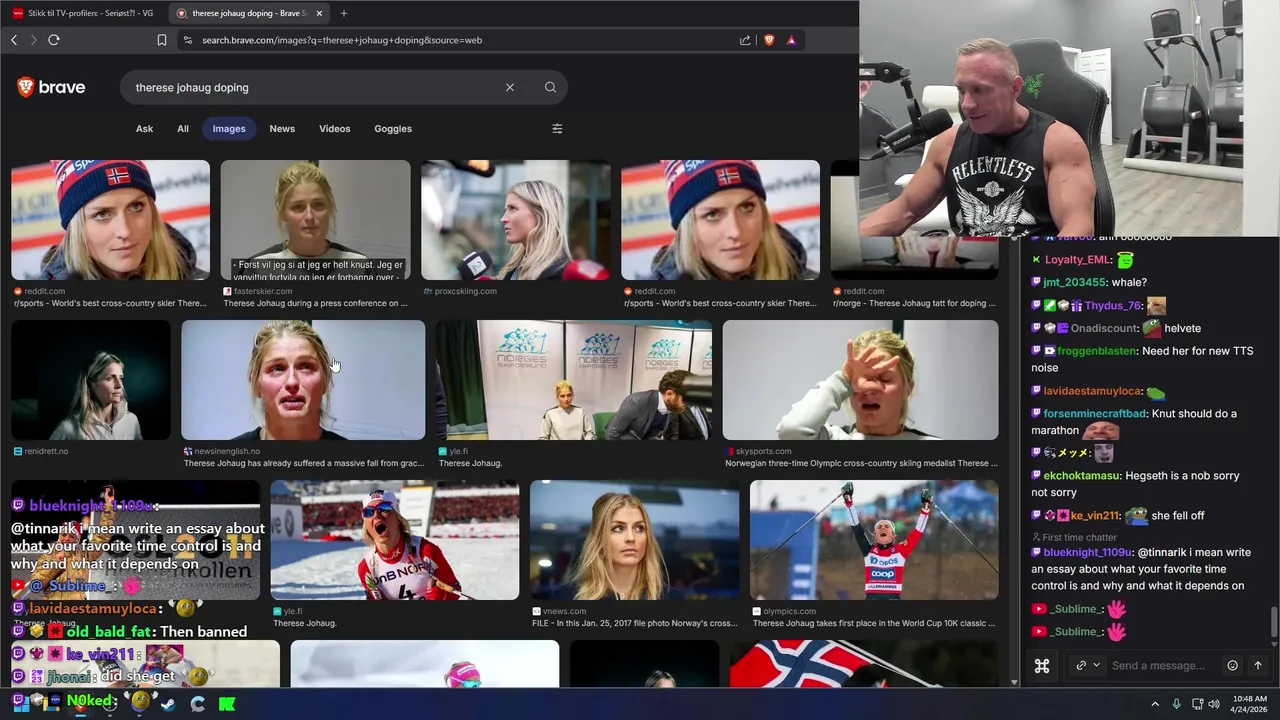Open the vnews.com Jan. 25, 2017 file photo
Screen dimensions: 1280x720
634,540
